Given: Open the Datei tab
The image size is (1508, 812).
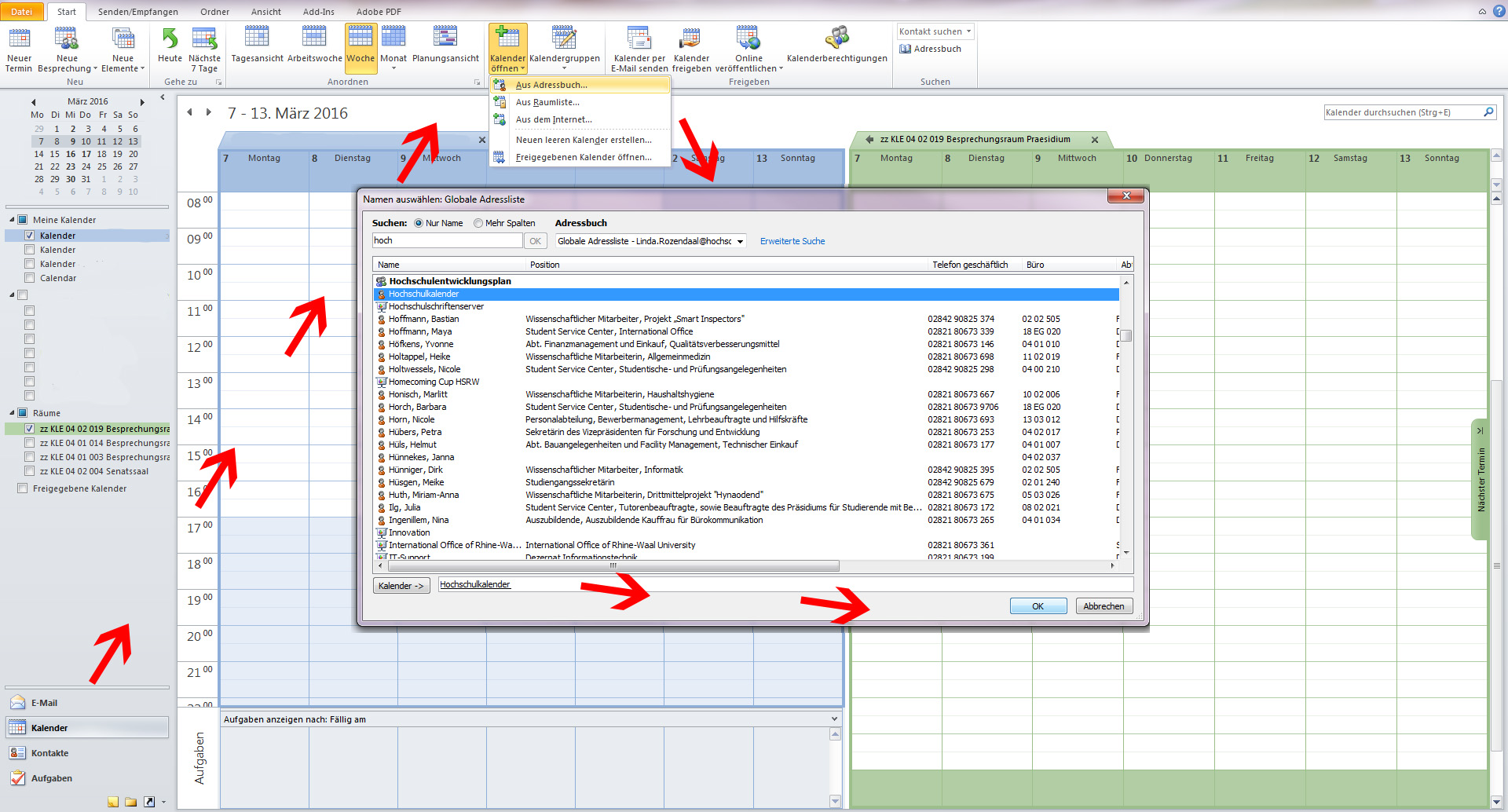Looking at the screenshot, I should click(22, 11).
